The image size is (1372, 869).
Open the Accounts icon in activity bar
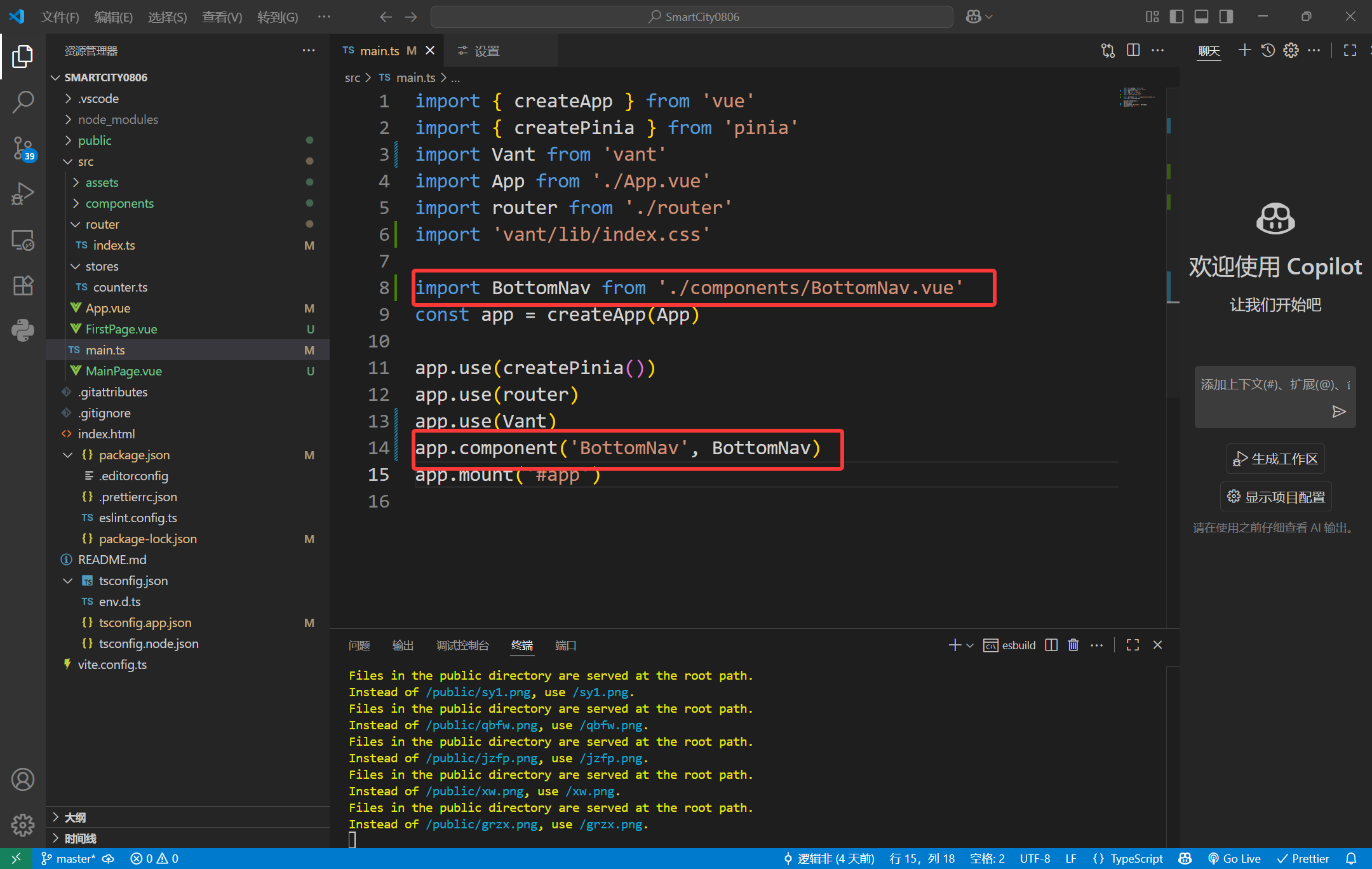[x=23, y=779]
